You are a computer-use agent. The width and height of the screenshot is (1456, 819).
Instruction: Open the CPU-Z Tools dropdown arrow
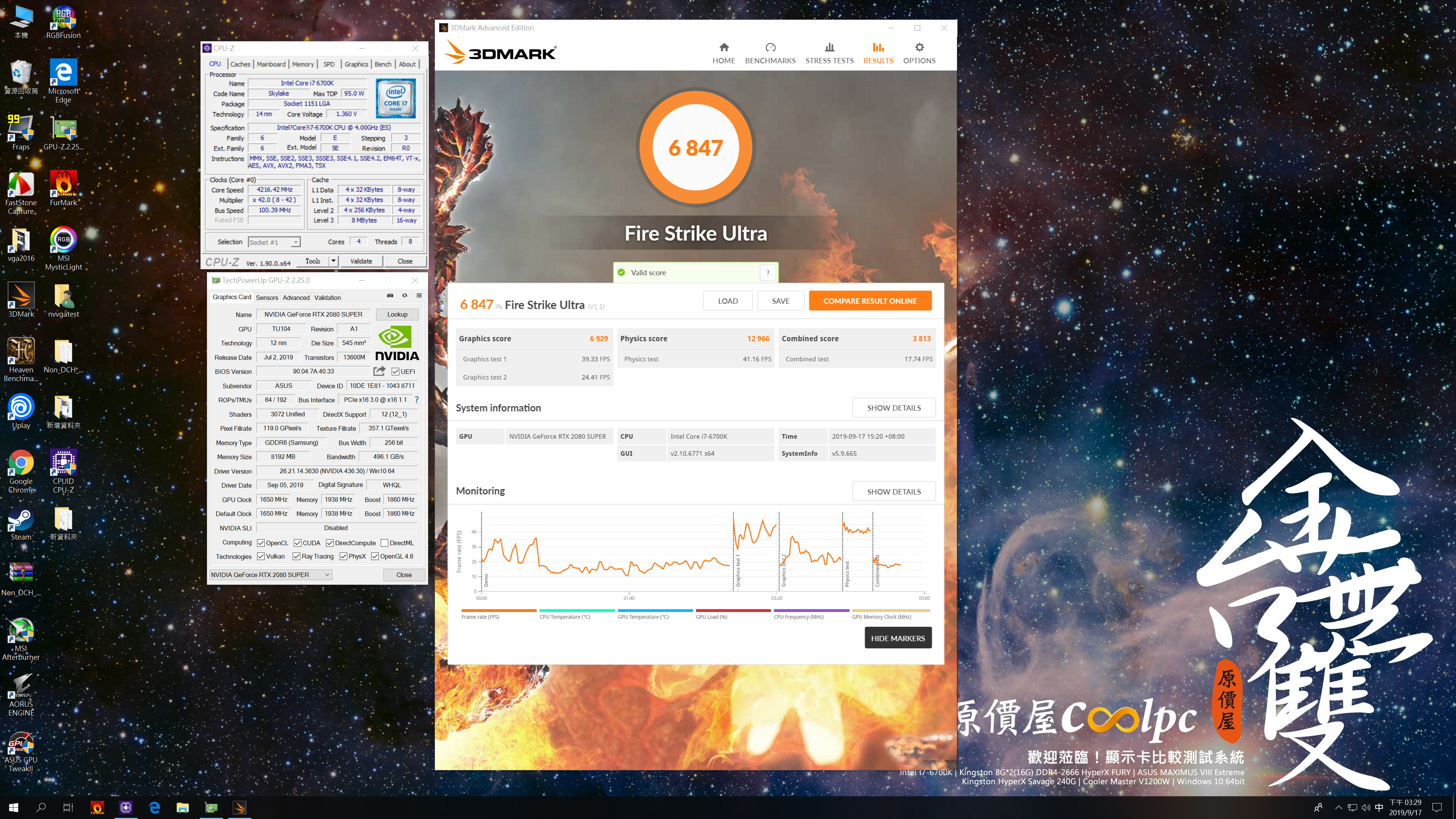334,261
